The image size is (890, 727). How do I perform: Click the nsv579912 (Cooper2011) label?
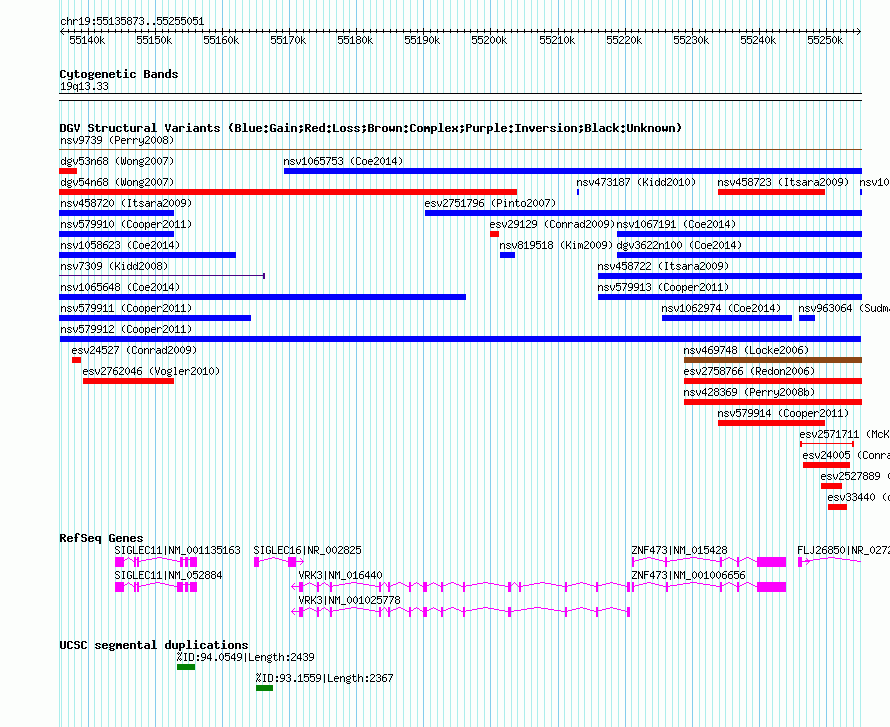coord(126,329)
